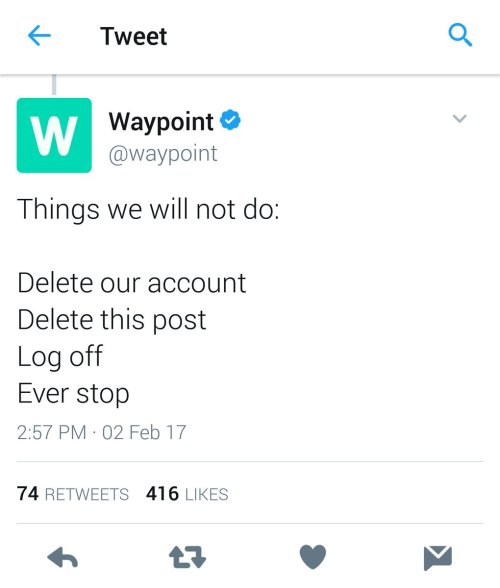500x588 pixels.
Task: Send tweet via direct message icon
Action: coord(438,558)
